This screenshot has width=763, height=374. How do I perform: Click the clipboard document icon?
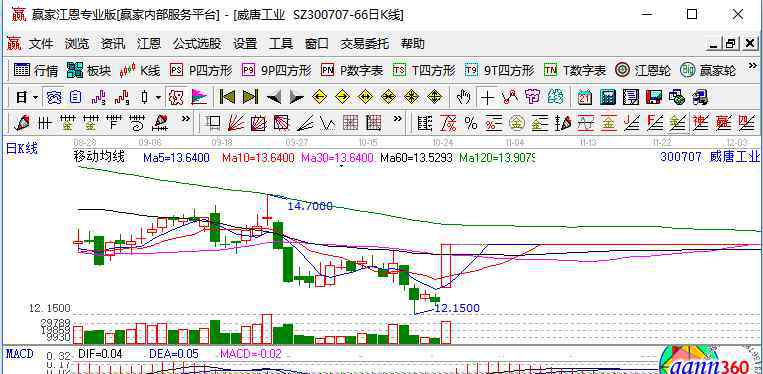click(x=75, y=98)
